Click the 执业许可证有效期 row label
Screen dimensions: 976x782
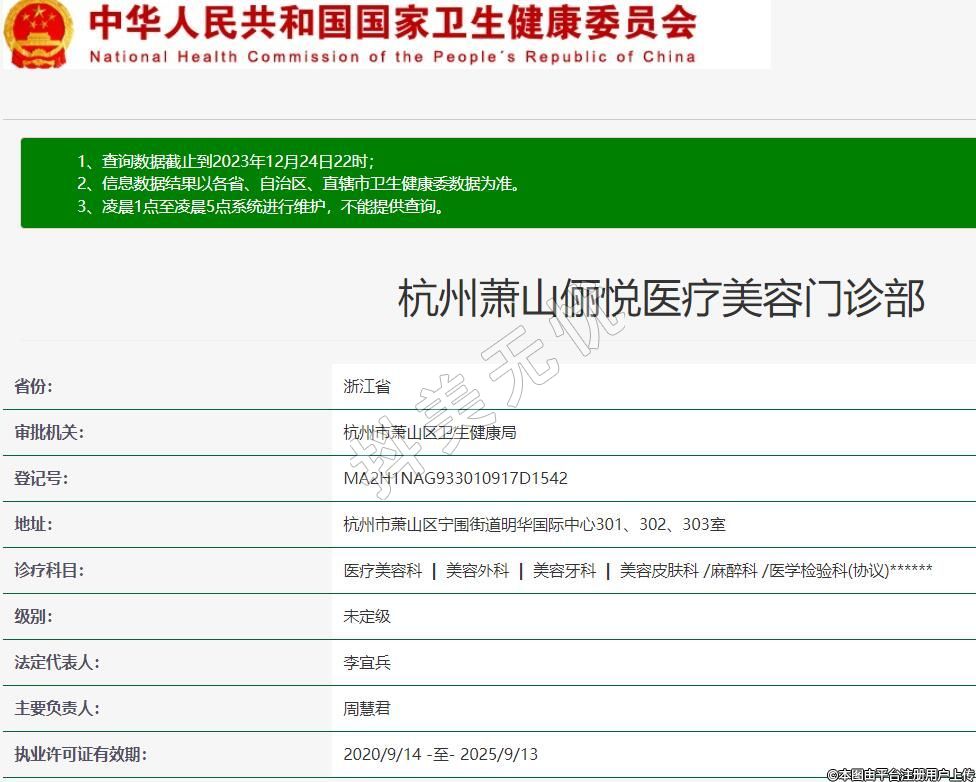[x=80, y=754]
